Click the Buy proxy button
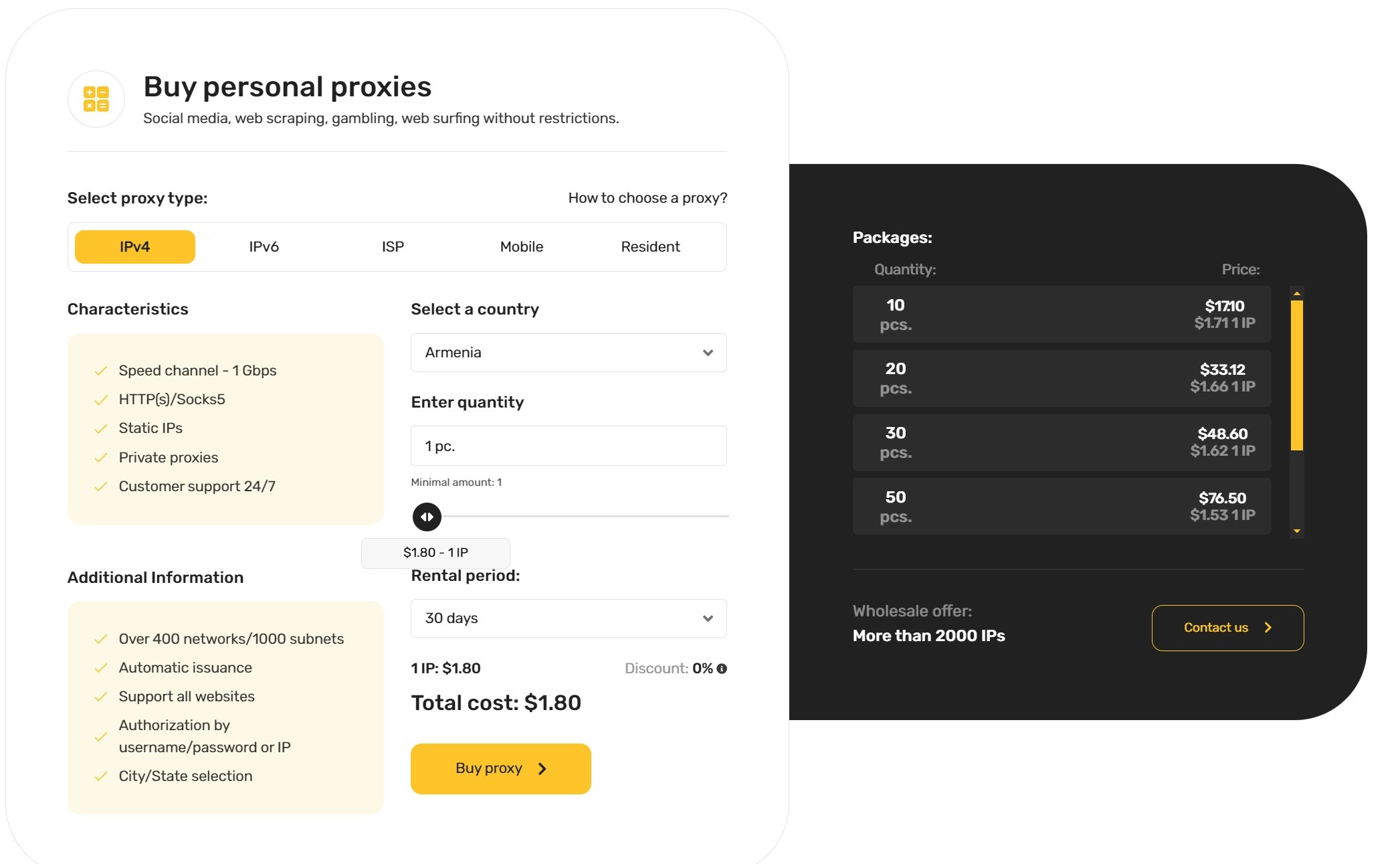Image resolution: width=1400 pixels, height=864 pixels. (501, 769)
